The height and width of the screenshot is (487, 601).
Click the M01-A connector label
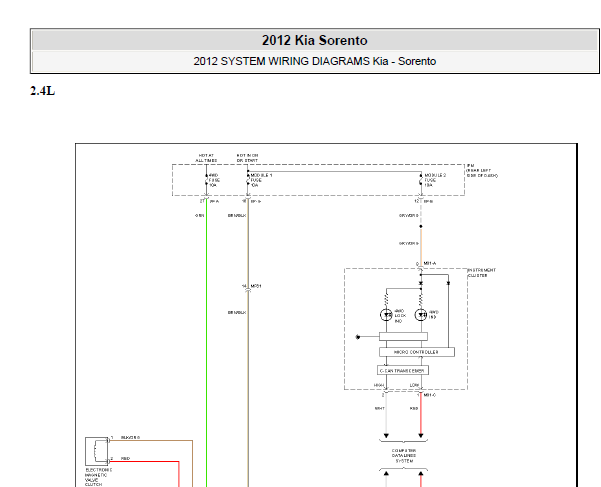point(430,263)
